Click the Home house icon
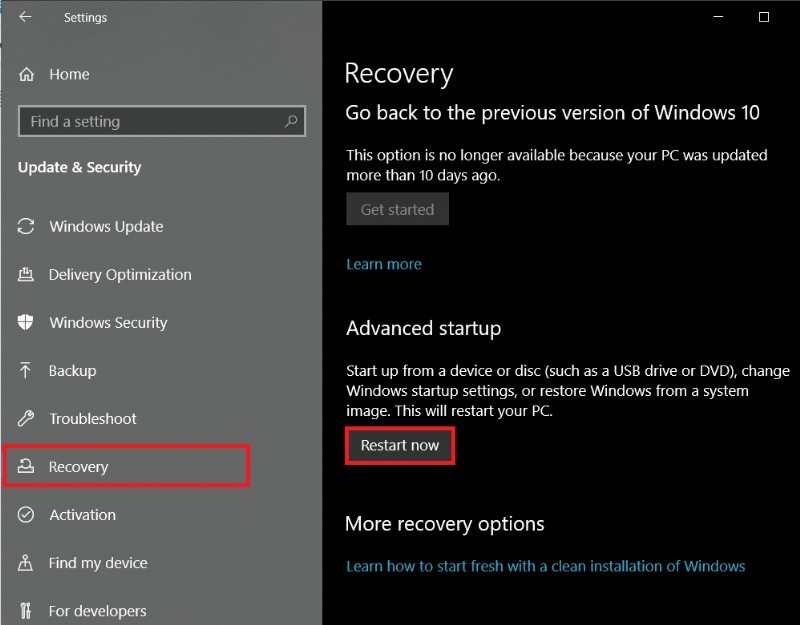The width and height of the screenshot is (800, 625). pos(27,74)
